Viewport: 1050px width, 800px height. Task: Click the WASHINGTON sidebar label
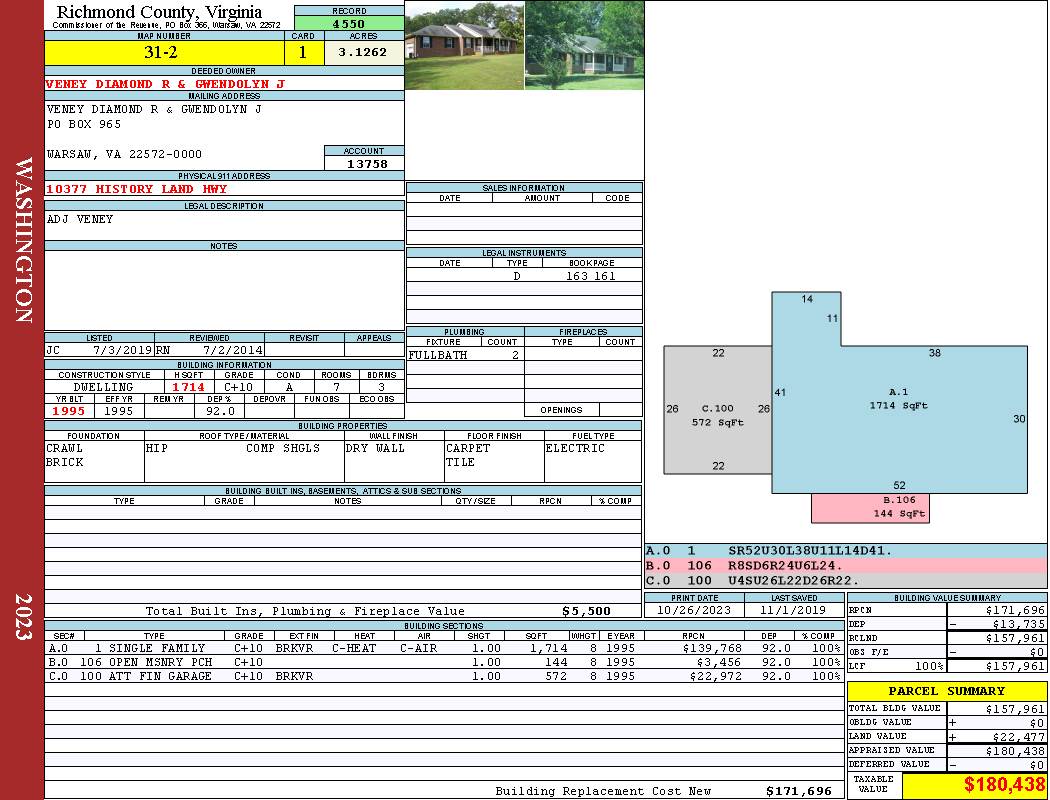24,240
